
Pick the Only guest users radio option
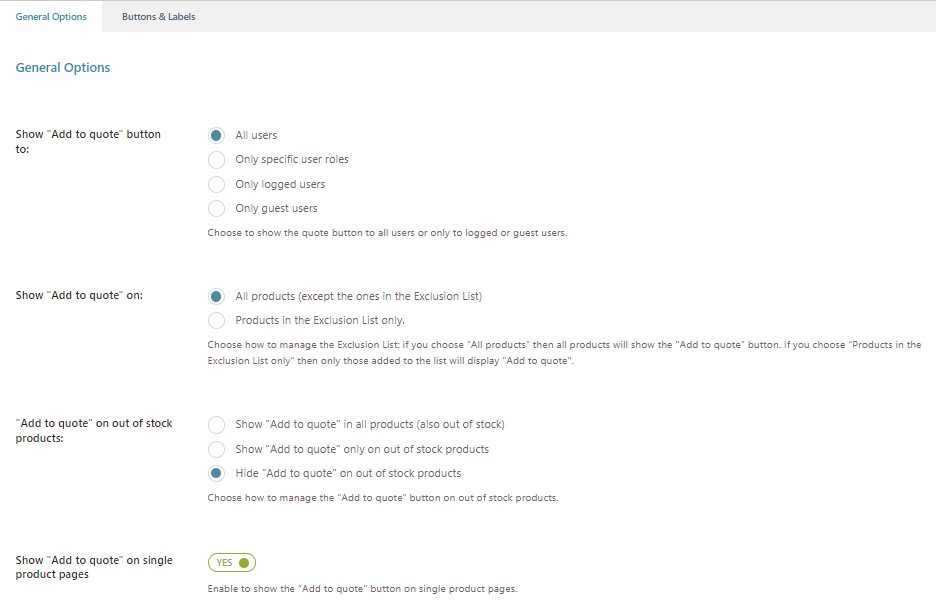[216, 208]
